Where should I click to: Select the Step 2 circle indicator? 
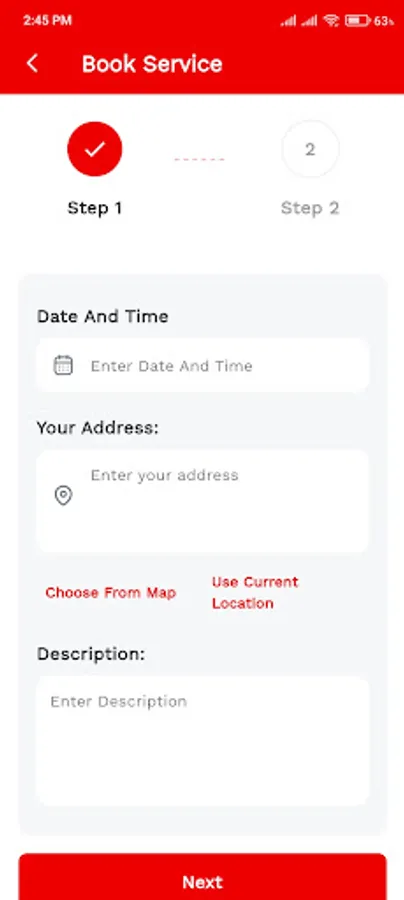pyautogui.click(x=310, y=149)
